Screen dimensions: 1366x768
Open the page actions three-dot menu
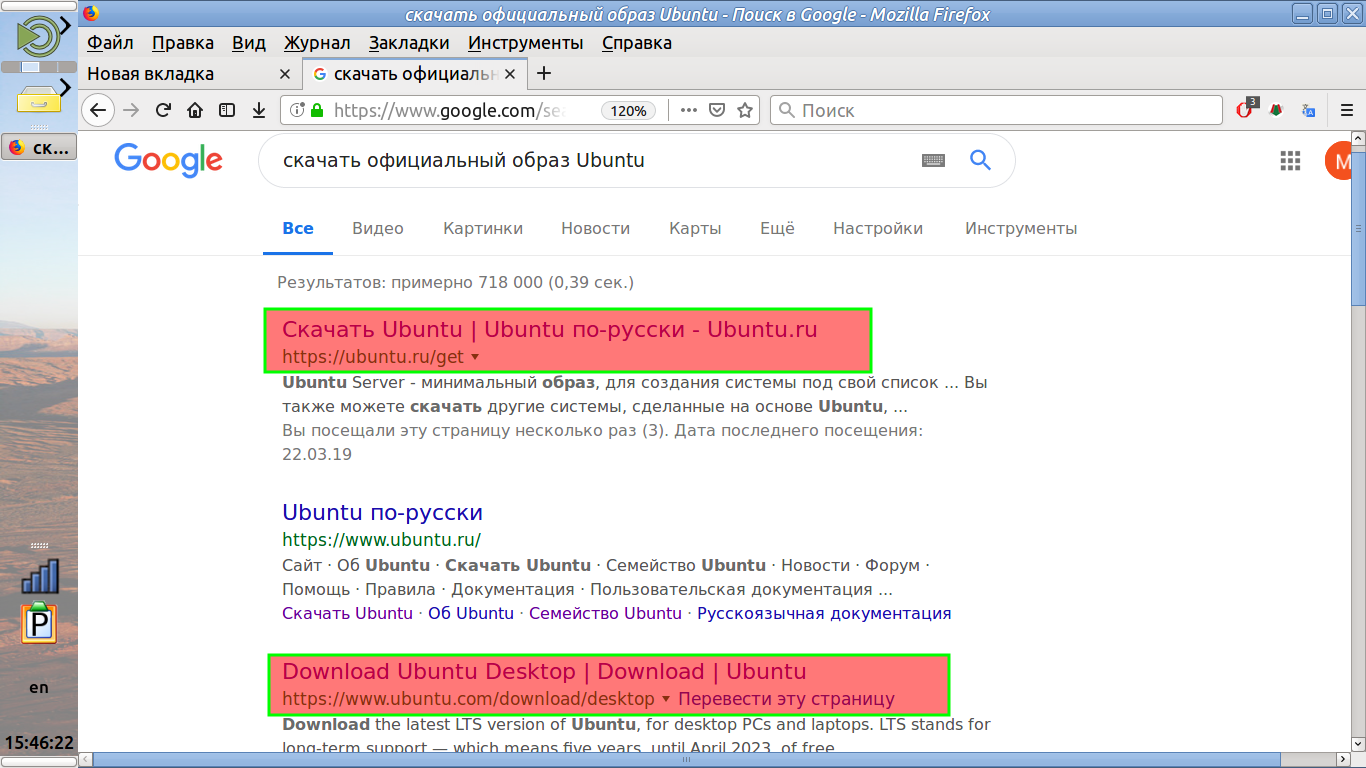[x=688, y=110]
